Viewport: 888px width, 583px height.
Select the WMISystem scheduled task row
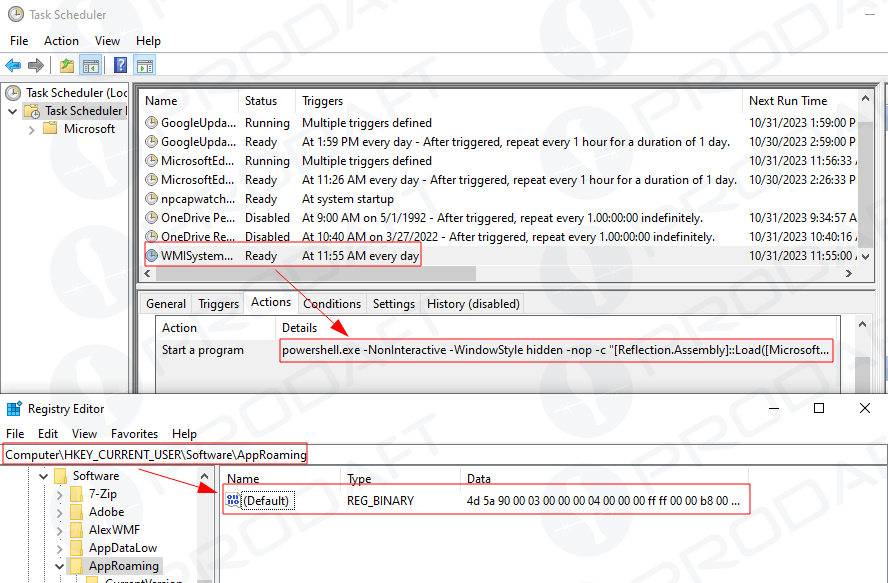point(498,256)
